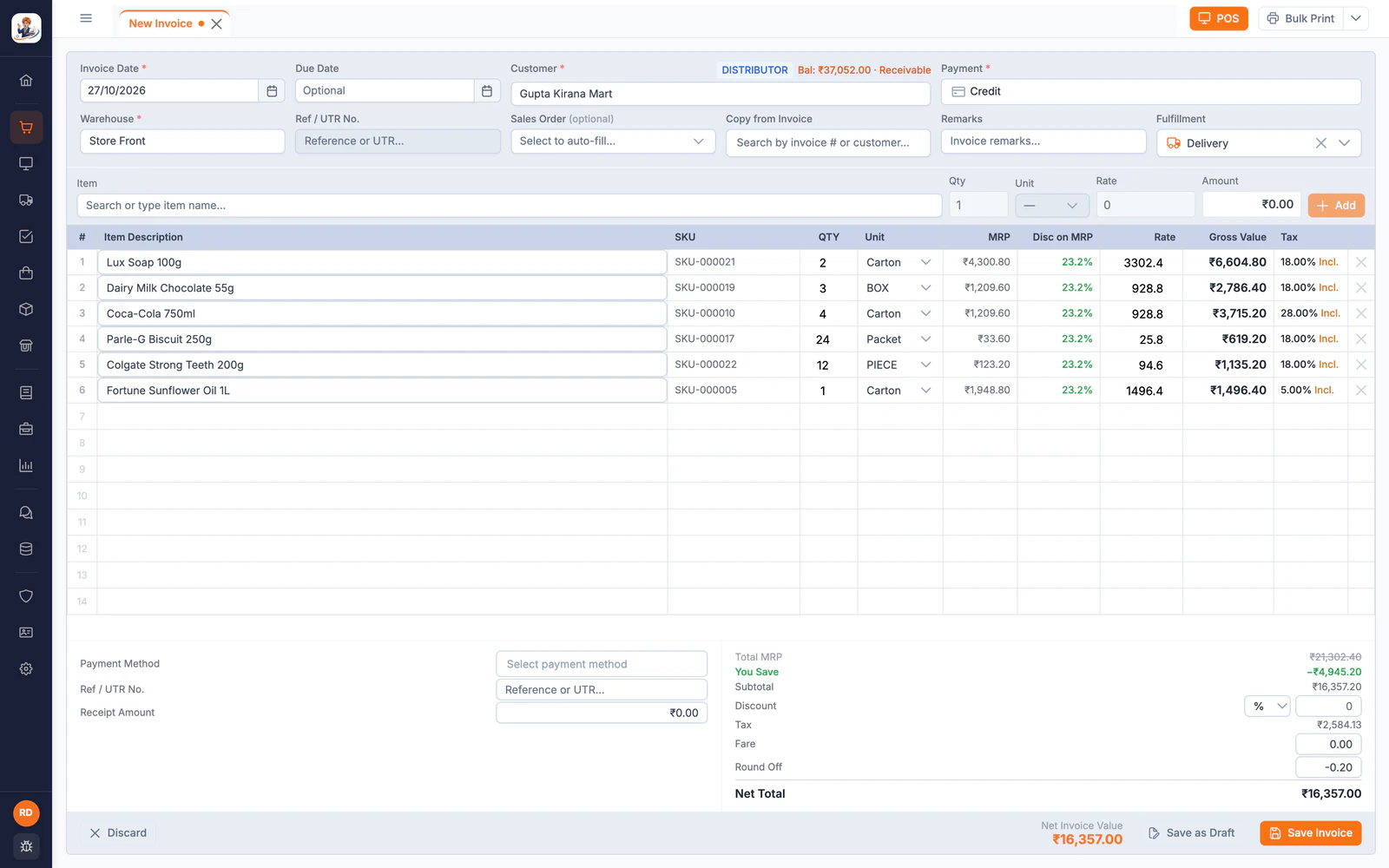The height and width of the screenshot is (868, 1389).
Task: Expand the Bulk Print options arrow
Action: (x=1356, y=18)
